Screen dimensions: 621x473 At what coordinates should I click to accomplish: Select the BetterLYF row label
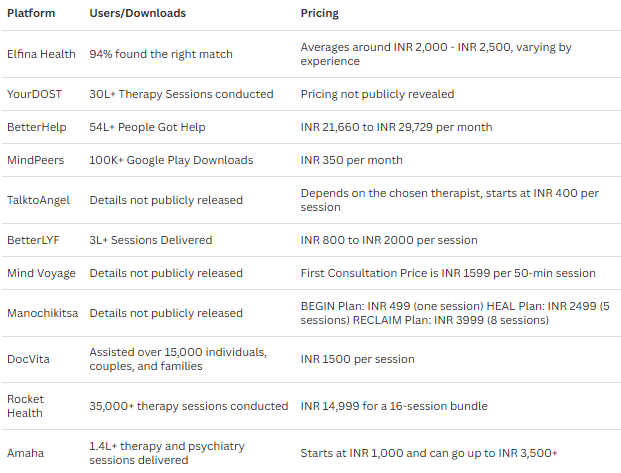click(35, 240)
